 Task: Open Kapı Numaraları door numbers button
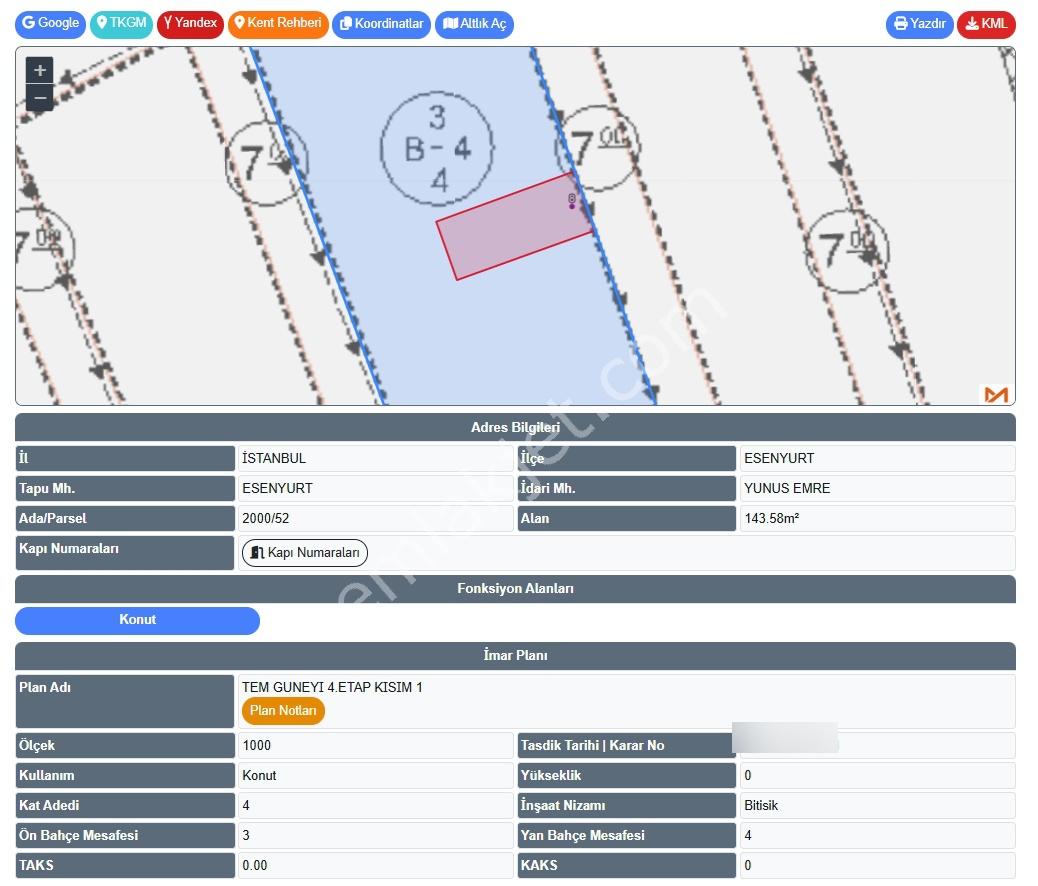(305, 552)
